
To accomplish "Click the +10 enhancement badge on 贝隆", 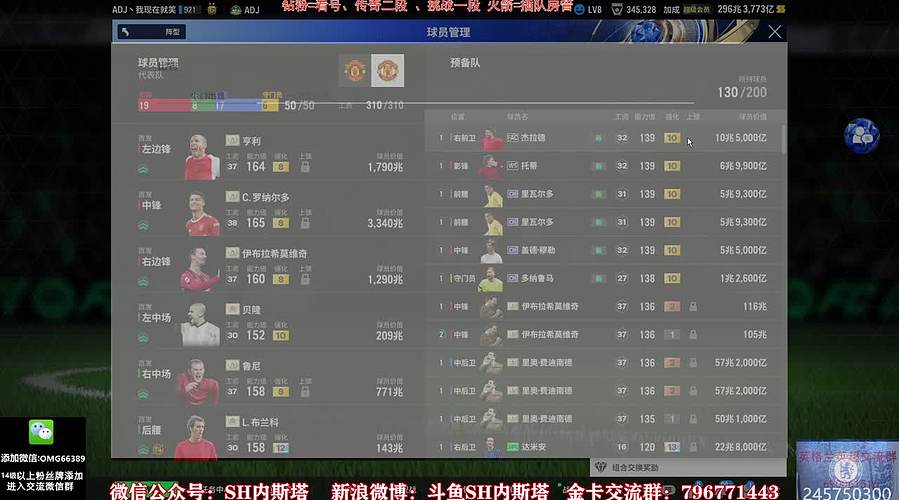I will 280,336.
